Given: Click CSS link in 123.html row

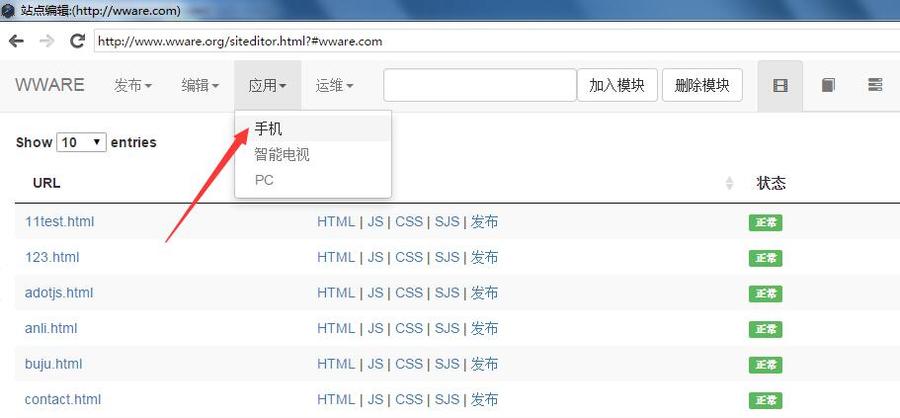Looking at the screenshot, I should (409, 257).
